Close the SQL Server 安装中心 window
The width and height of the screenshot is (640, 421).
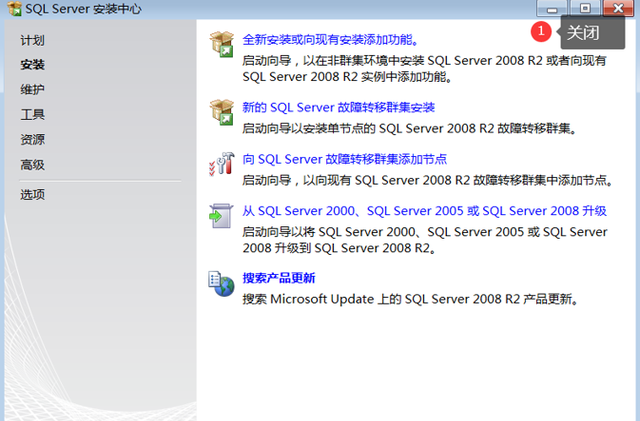(x=618, y=8)
